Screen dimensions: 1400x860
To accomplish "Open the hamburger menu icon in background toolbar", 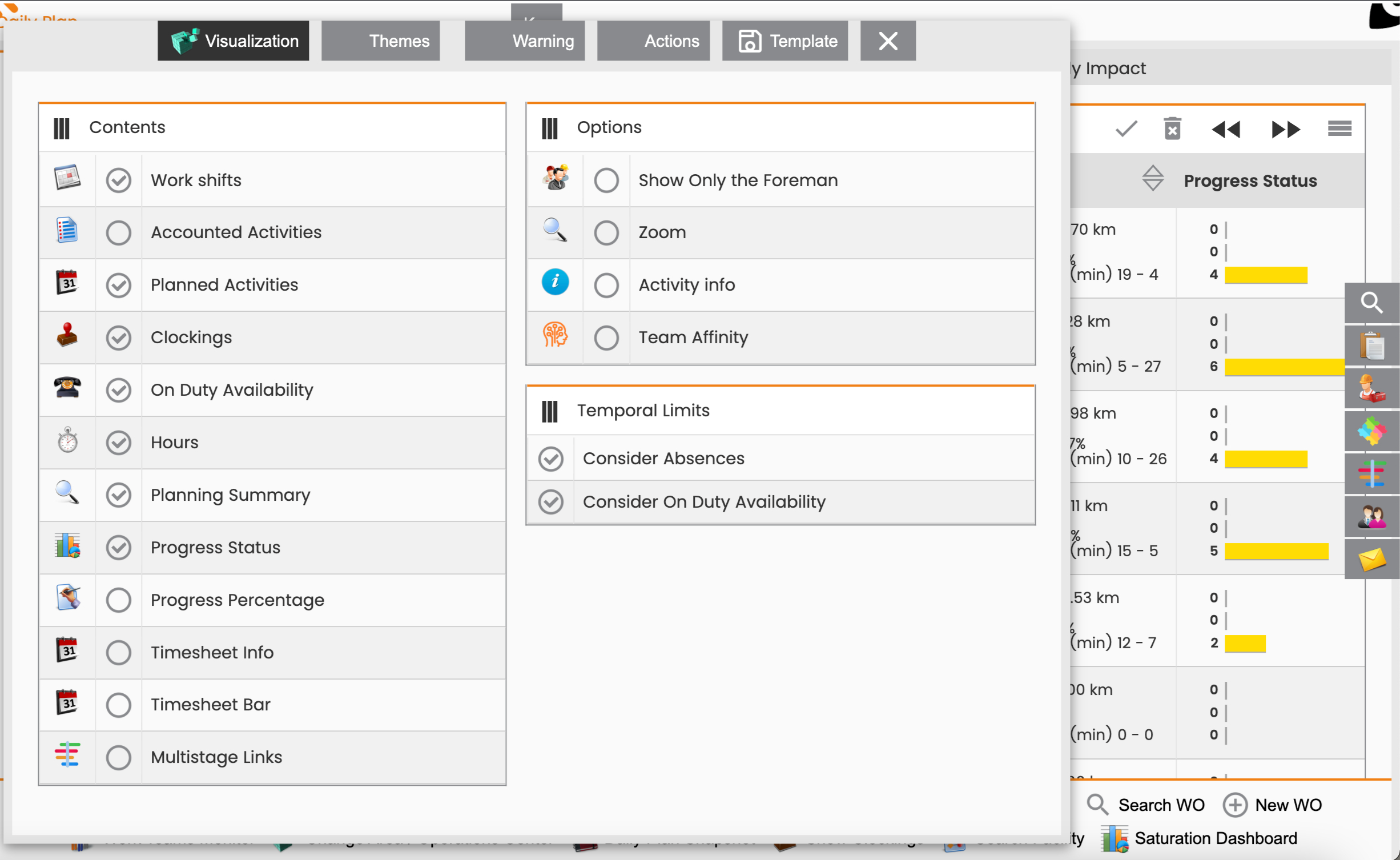I will coord(1340,128).
